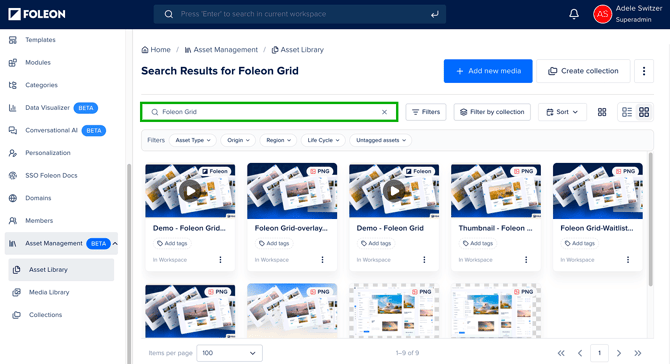Open options menu for Foleon Grid-Waitlist card
This screenshot has width=670, height=364.
pos(628,260)
